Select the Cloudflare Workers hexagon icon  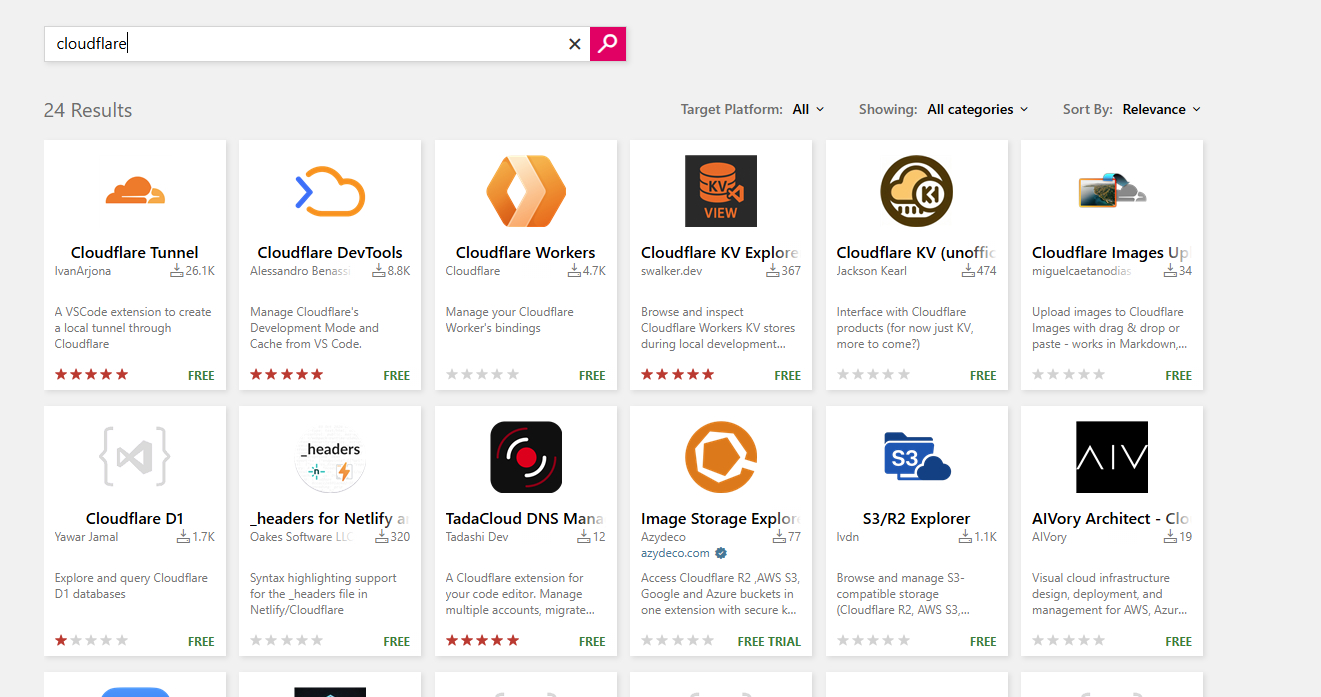tap(526, 191)
